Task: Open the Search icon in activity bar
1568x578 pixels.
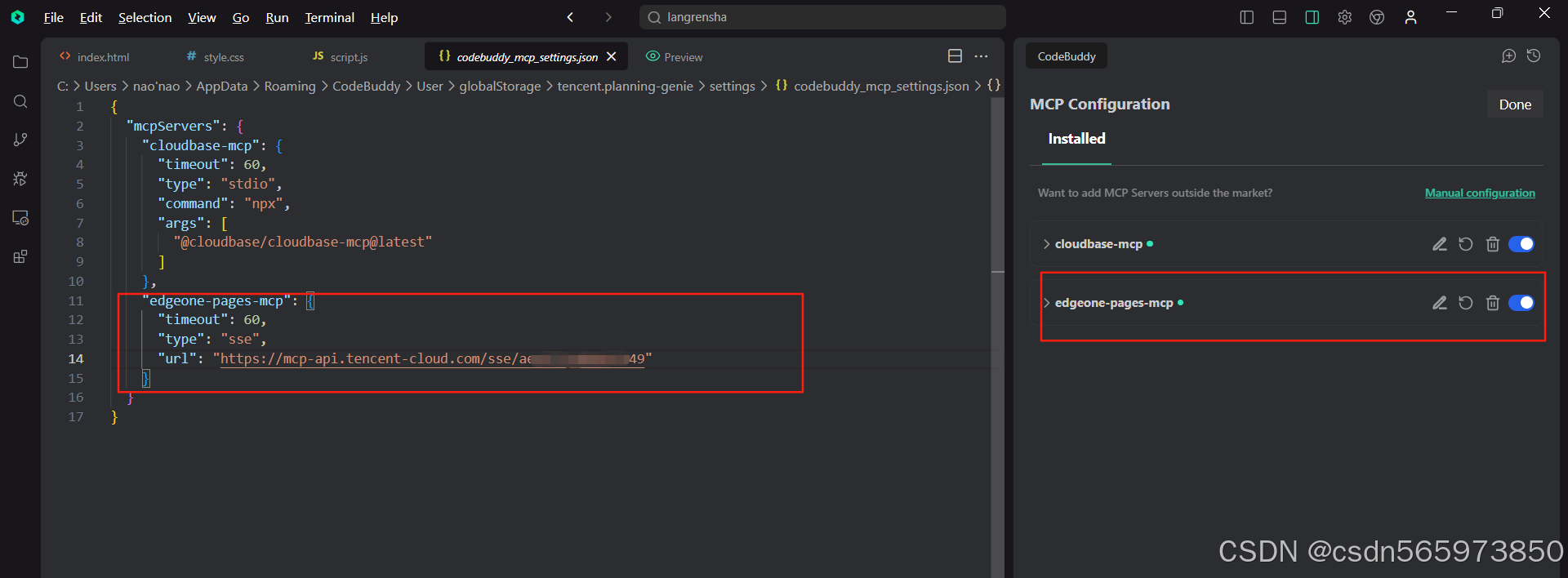Action: coord(20,101)
